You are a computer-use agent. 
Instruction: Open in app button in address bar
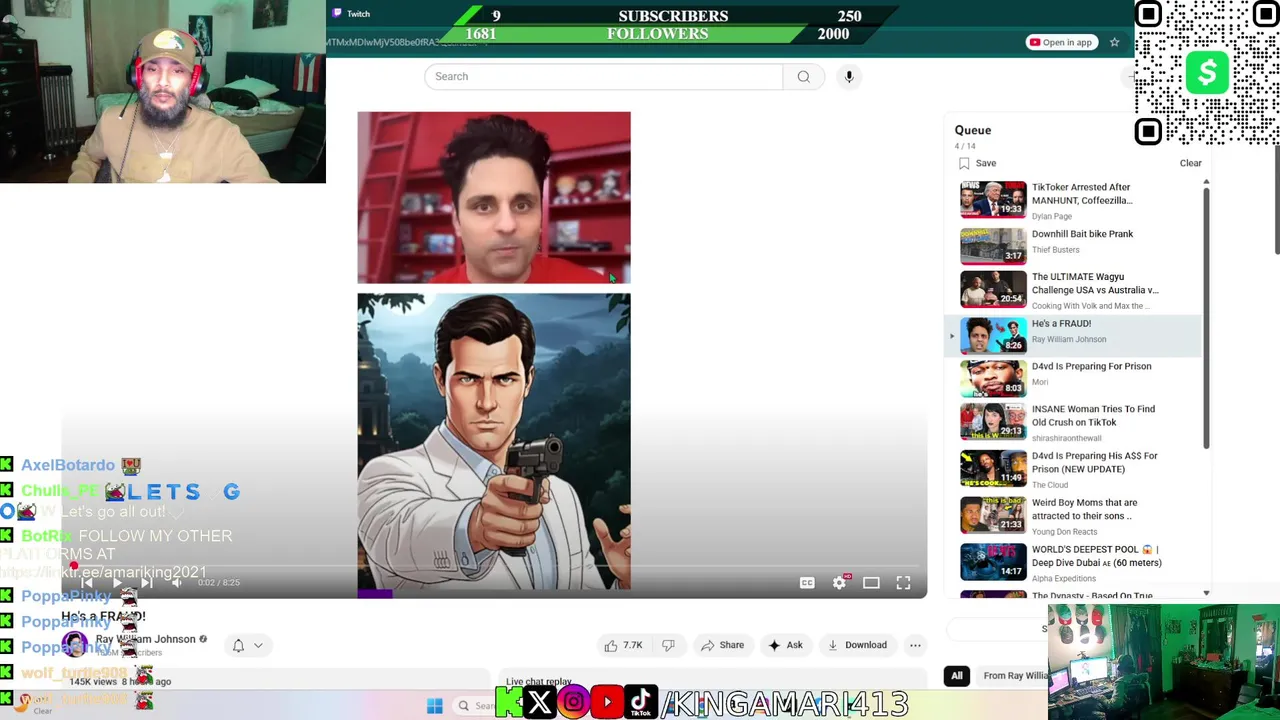click(1061, 42)
